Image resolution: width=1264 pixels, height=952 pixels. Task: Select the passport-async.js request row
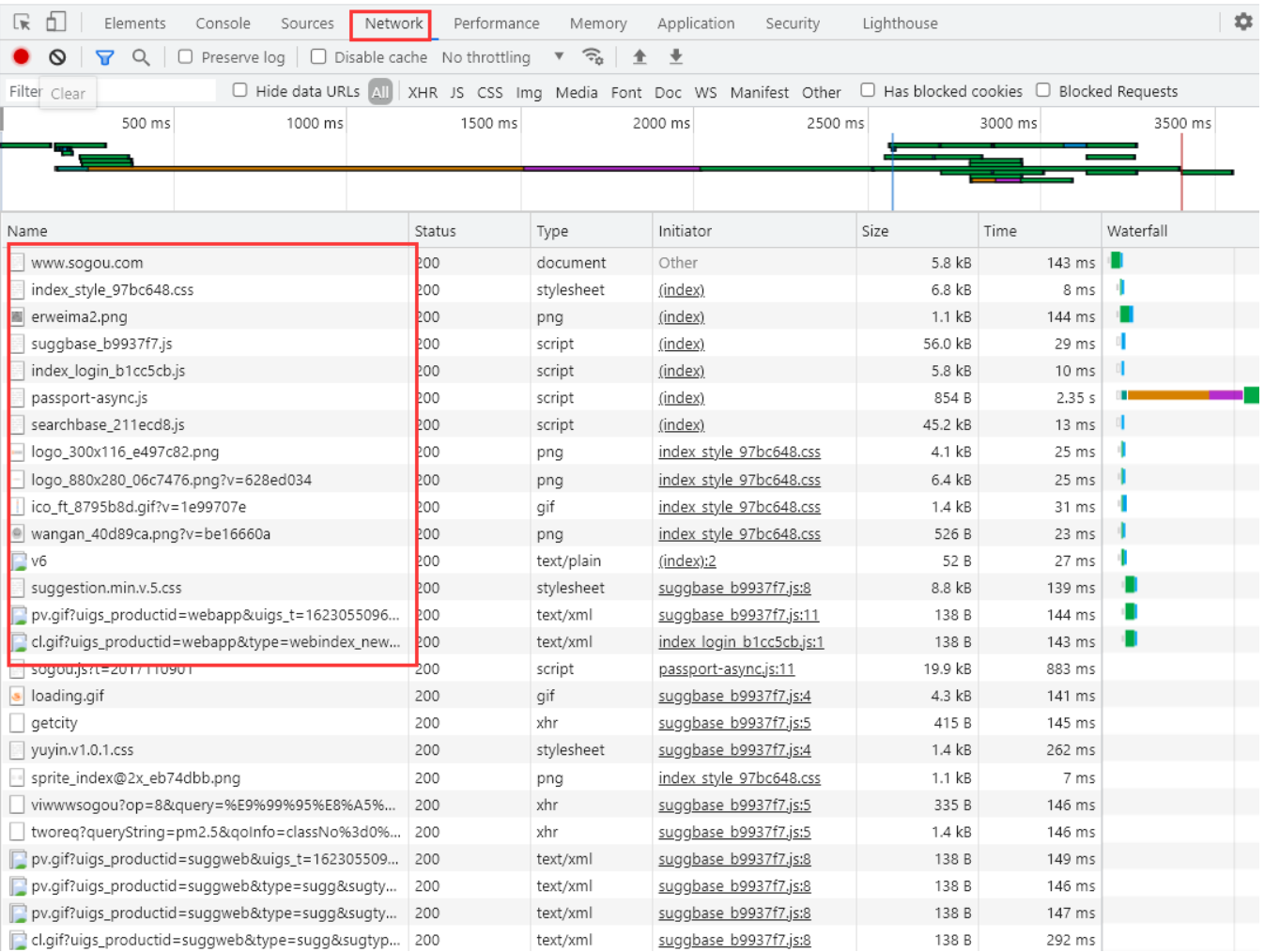point(629,398)
